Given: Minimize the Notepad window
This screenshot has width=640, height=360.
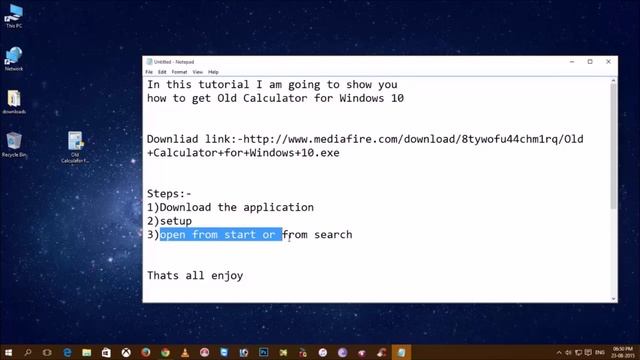Looking at the screenshot, I should [572, 62].
